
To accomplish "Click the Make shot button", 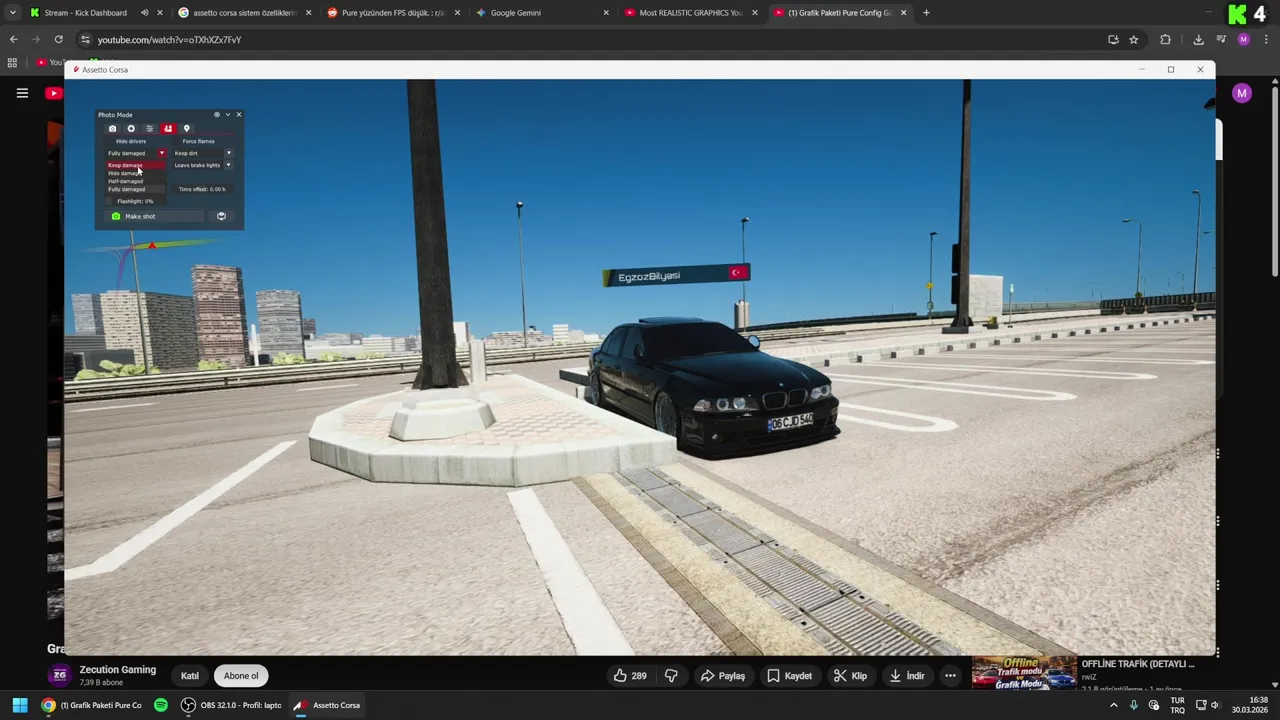I will pos(154,216).
